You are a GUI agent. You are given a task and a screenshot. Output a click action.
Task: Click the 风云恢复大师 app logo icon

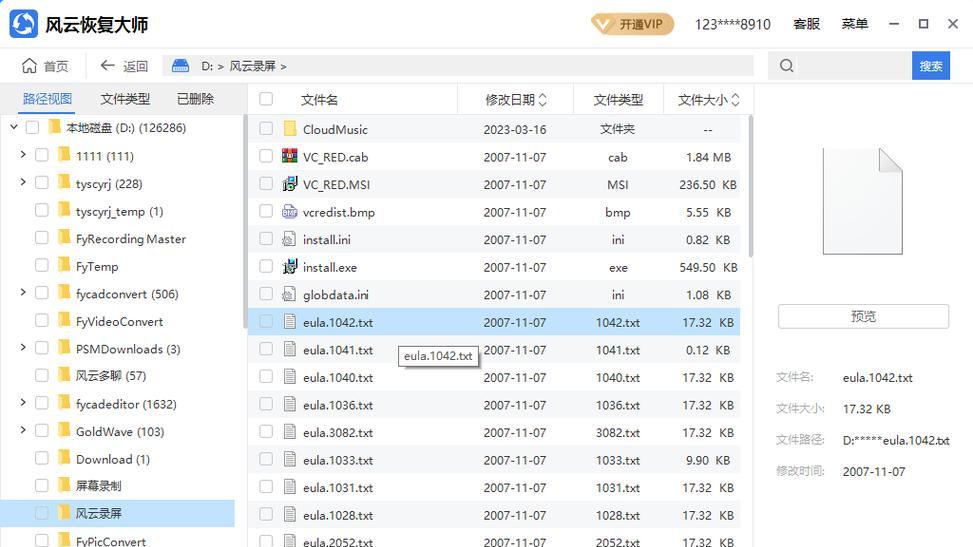[24, 24]
